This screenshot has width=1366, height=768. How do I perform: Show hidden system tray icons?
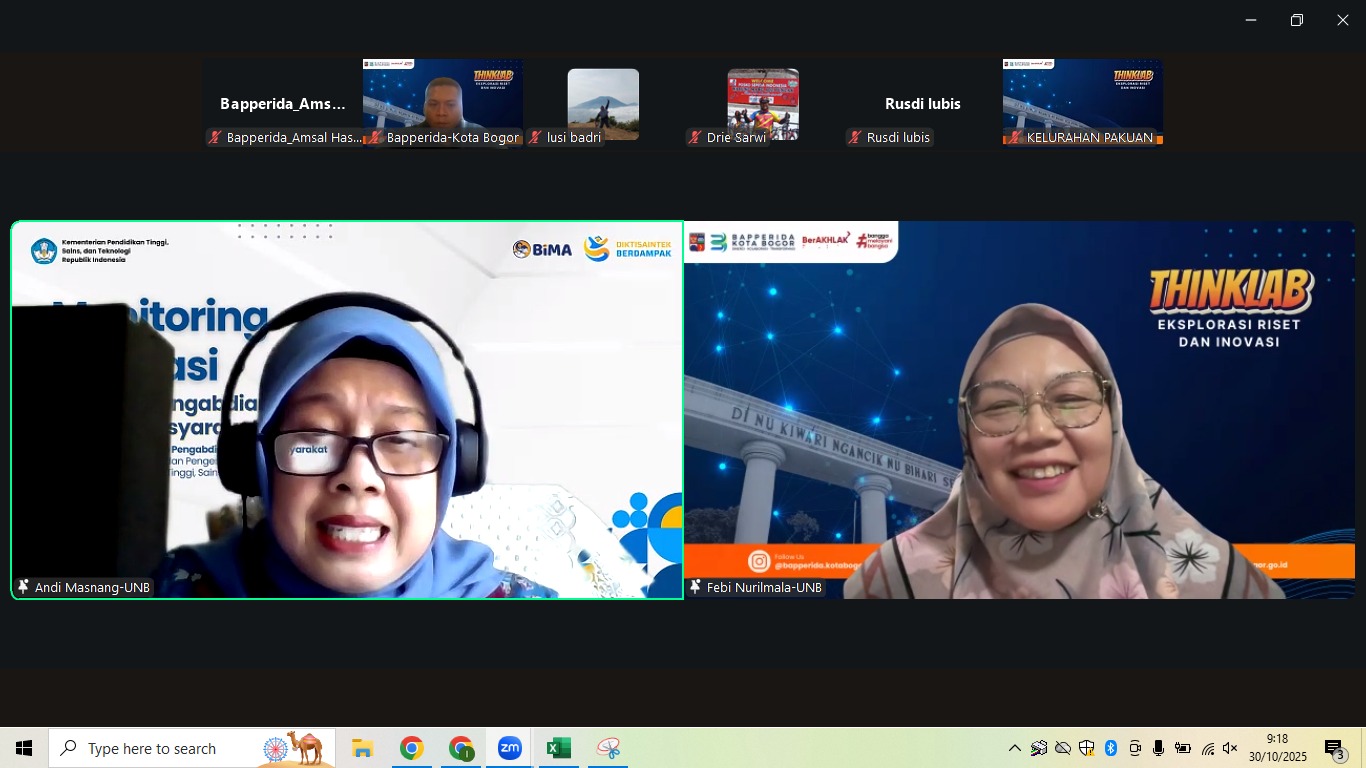(1014, 748)
